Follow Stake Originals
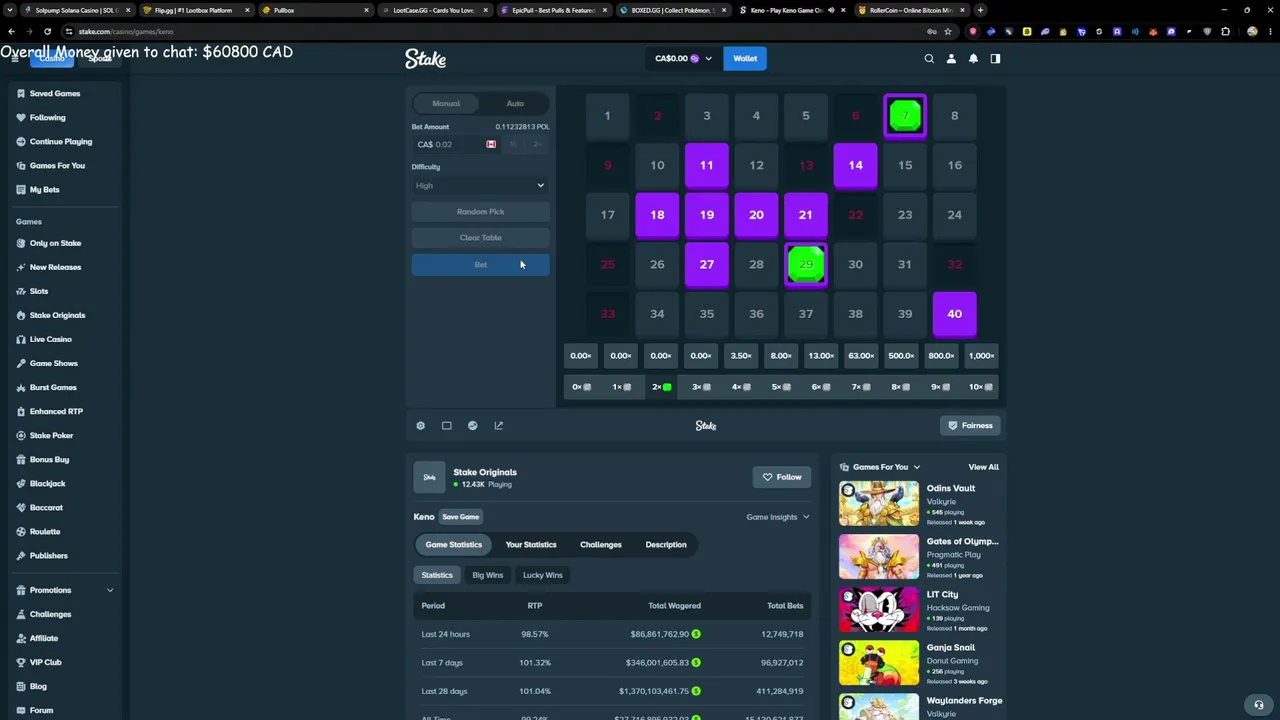 click(x=781, y=477)
